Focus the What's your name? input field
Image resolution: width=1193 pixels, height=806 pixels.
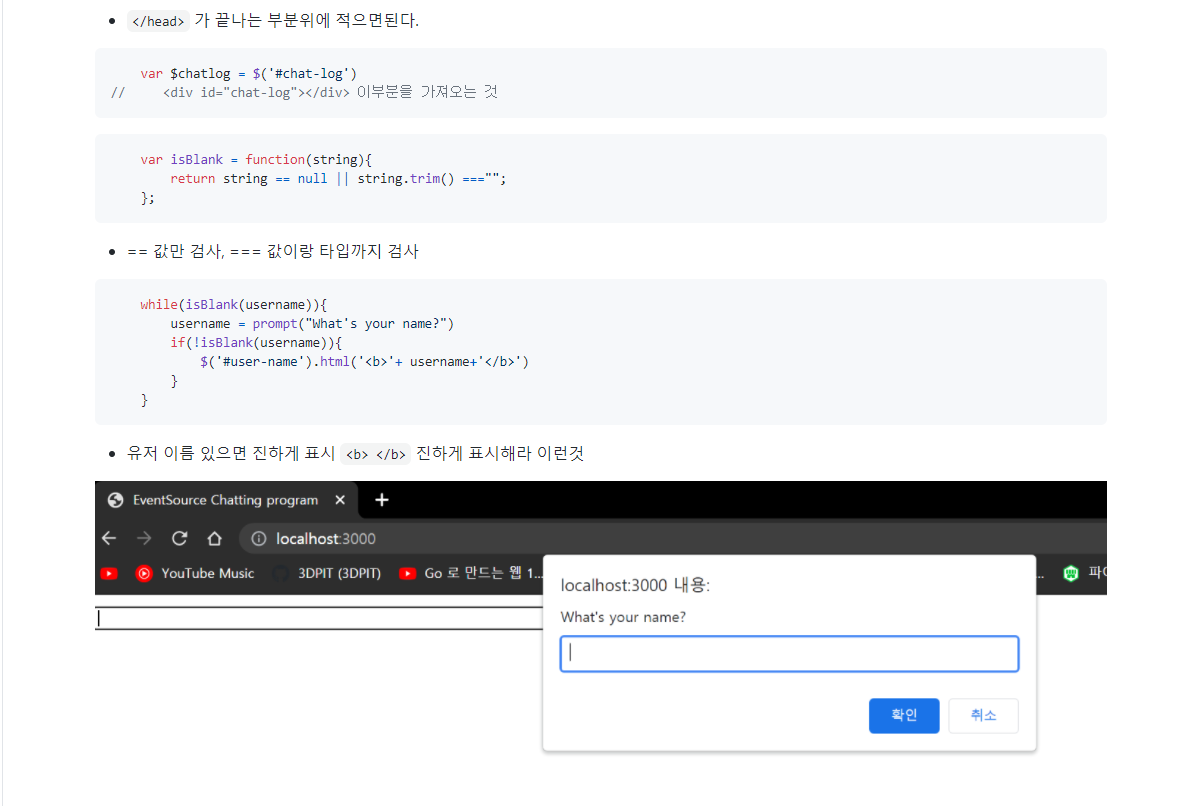point(789,654)
